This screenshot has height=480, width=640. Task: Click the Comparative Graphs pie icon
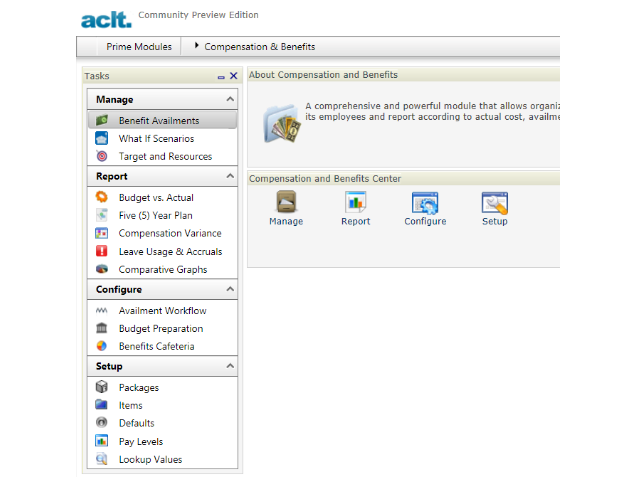[x=102, y=269]
